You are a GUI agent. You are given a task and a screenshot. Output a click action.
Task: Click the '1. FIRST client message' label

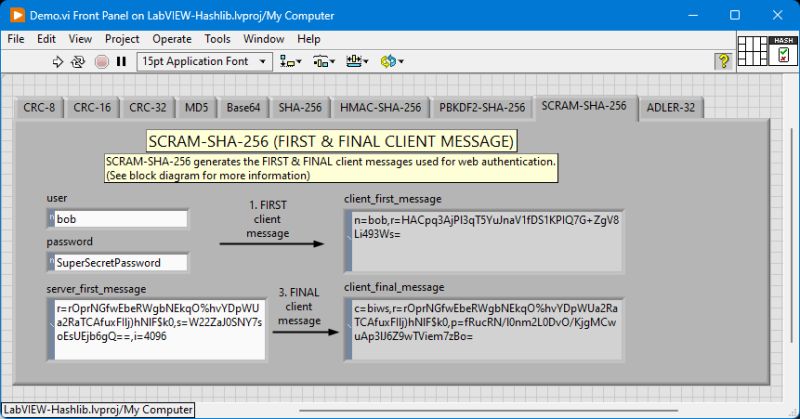coord(268,219)
